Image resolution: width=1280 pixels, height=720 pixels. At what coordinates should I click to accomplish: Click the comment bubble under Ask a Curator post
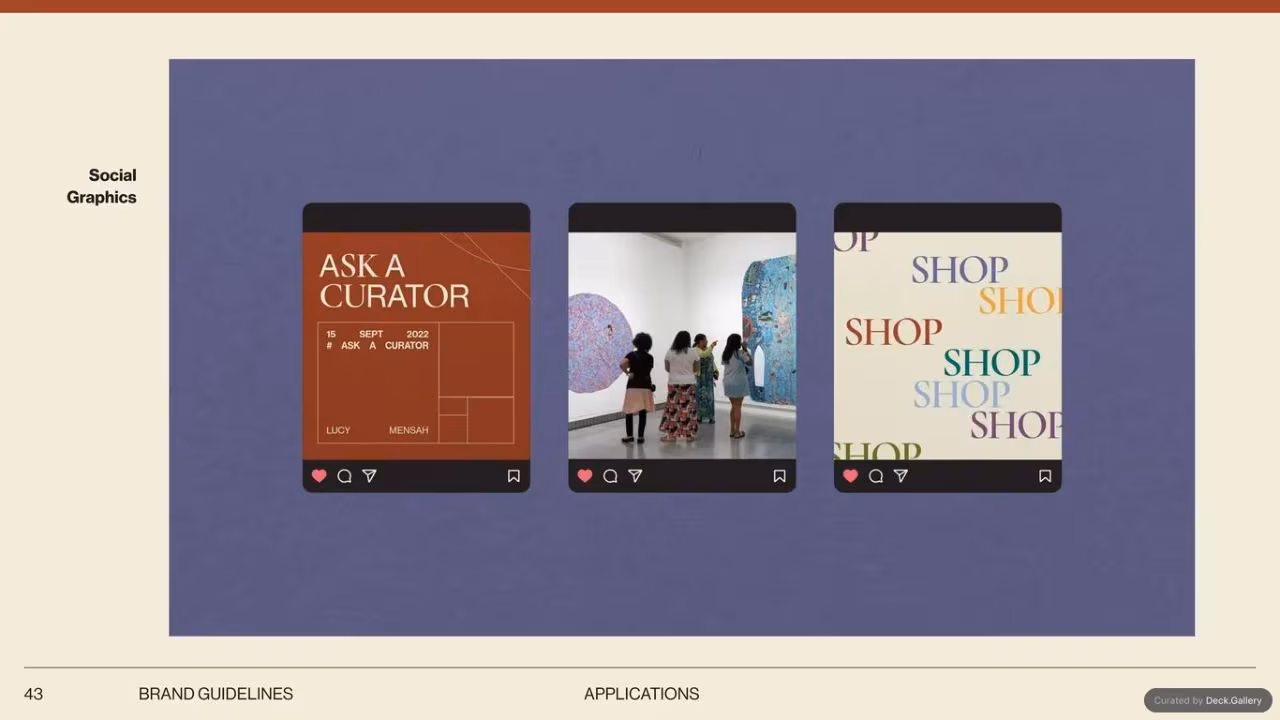tap(344, 476)
